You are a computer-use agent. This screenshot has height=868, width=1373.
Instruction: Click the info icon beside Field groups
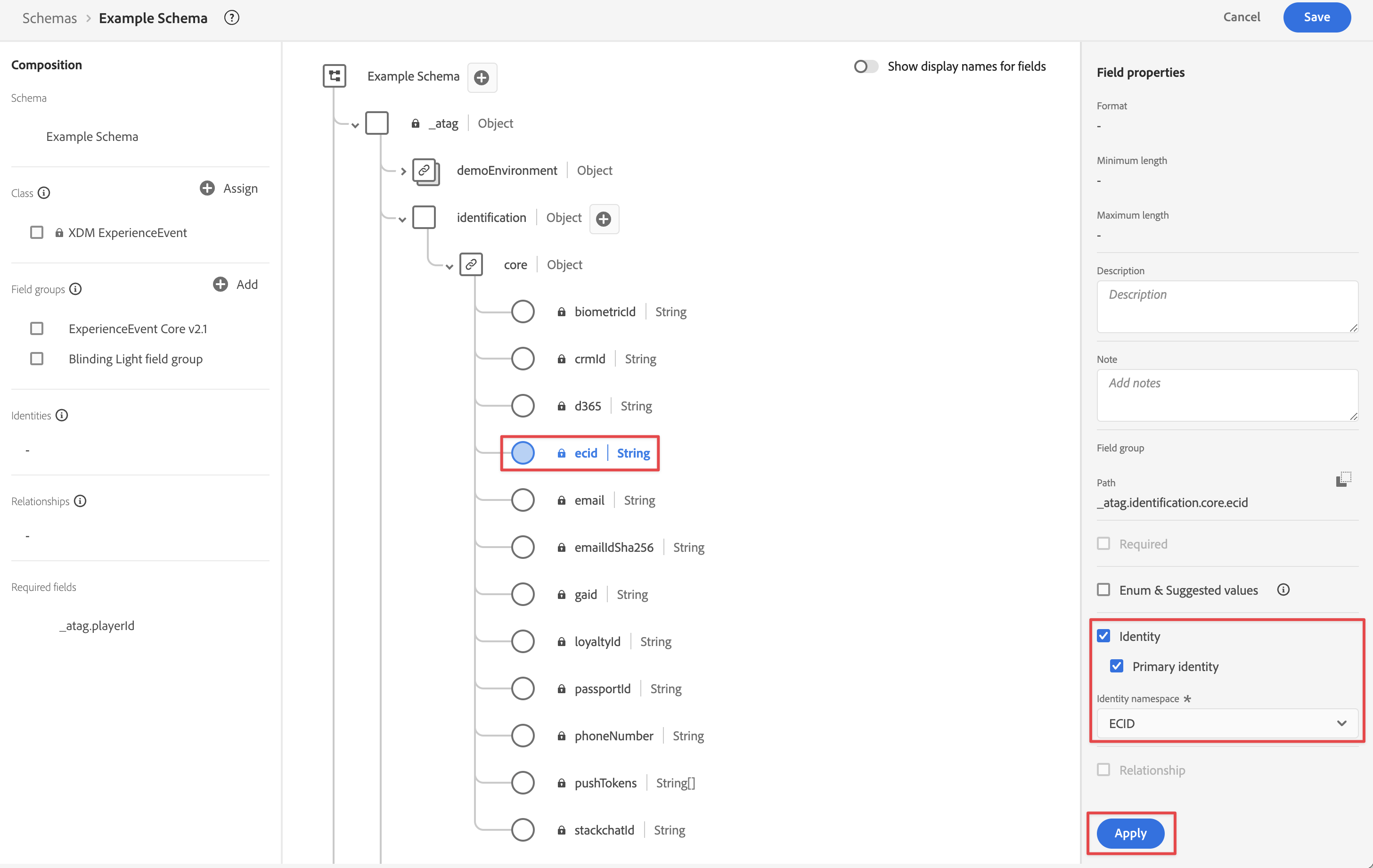pyautogui.click(x=76, y=289)
